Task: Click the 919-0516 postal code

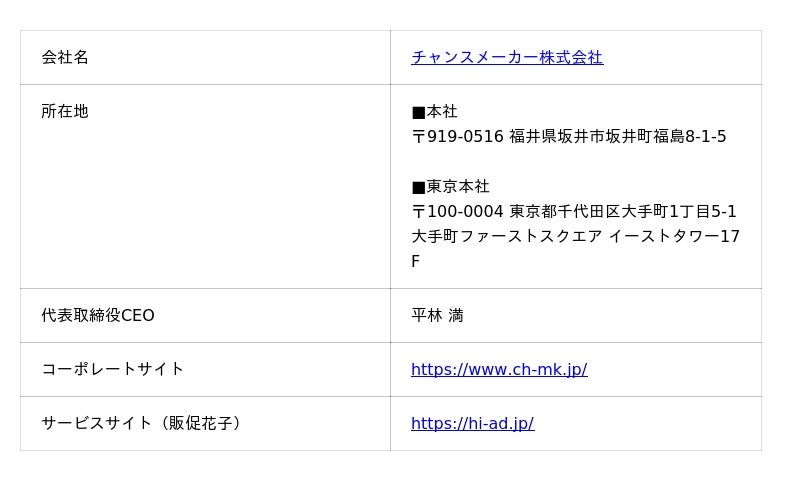Action: click(x=465, y=137)
